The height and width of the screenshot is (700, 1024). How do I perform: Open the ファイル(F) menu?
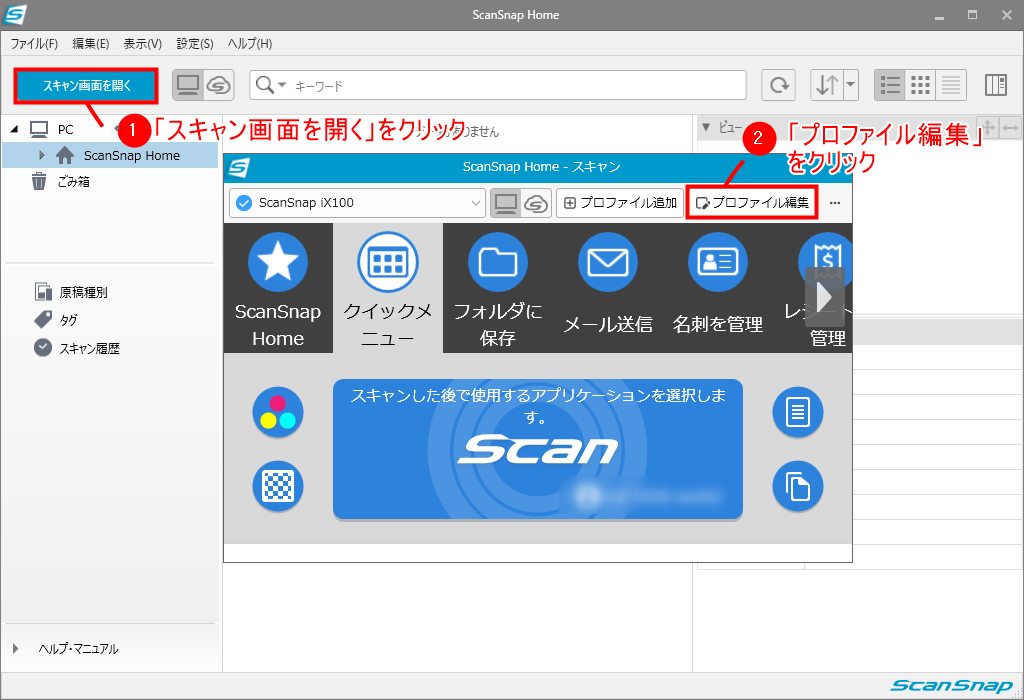(x=35, y=44)
